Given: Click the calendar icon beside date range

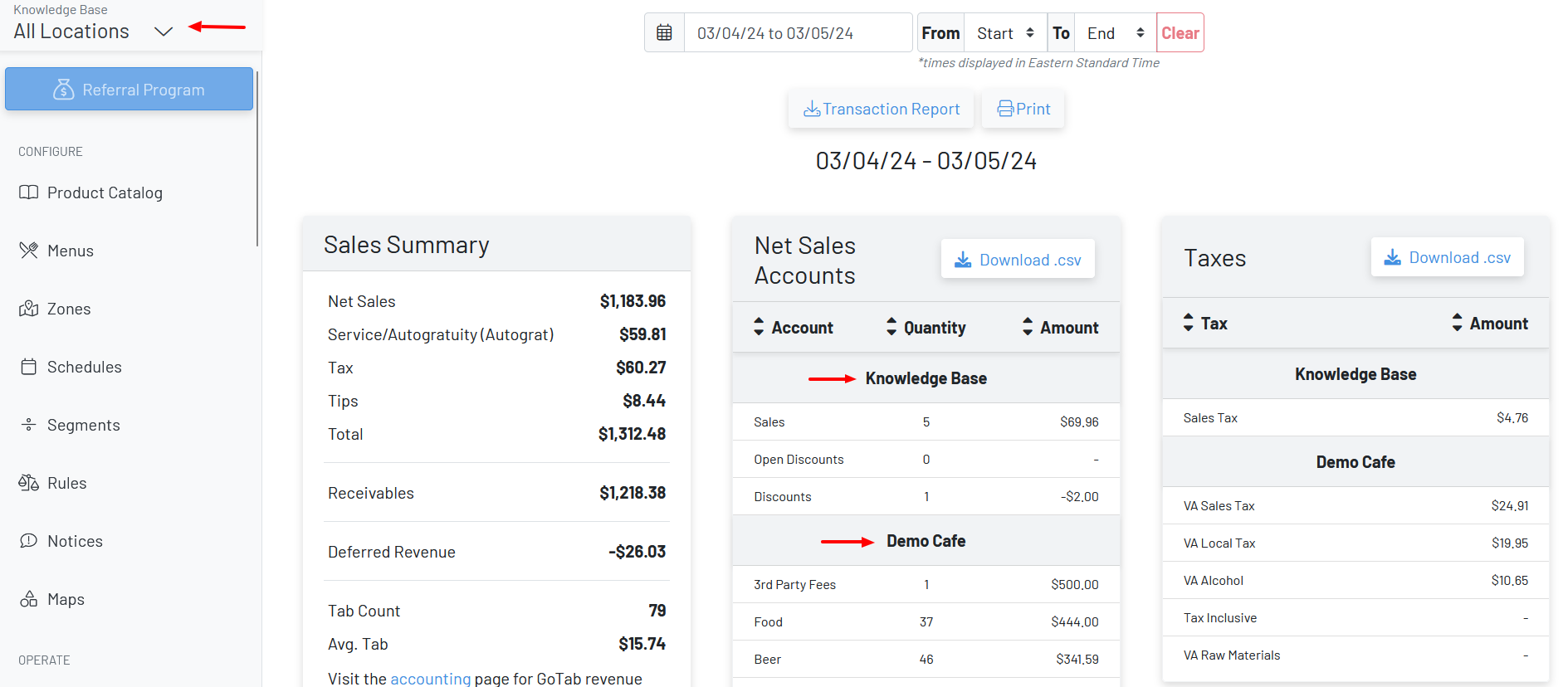Looking at the screenshot, I should tap(664, 33).
